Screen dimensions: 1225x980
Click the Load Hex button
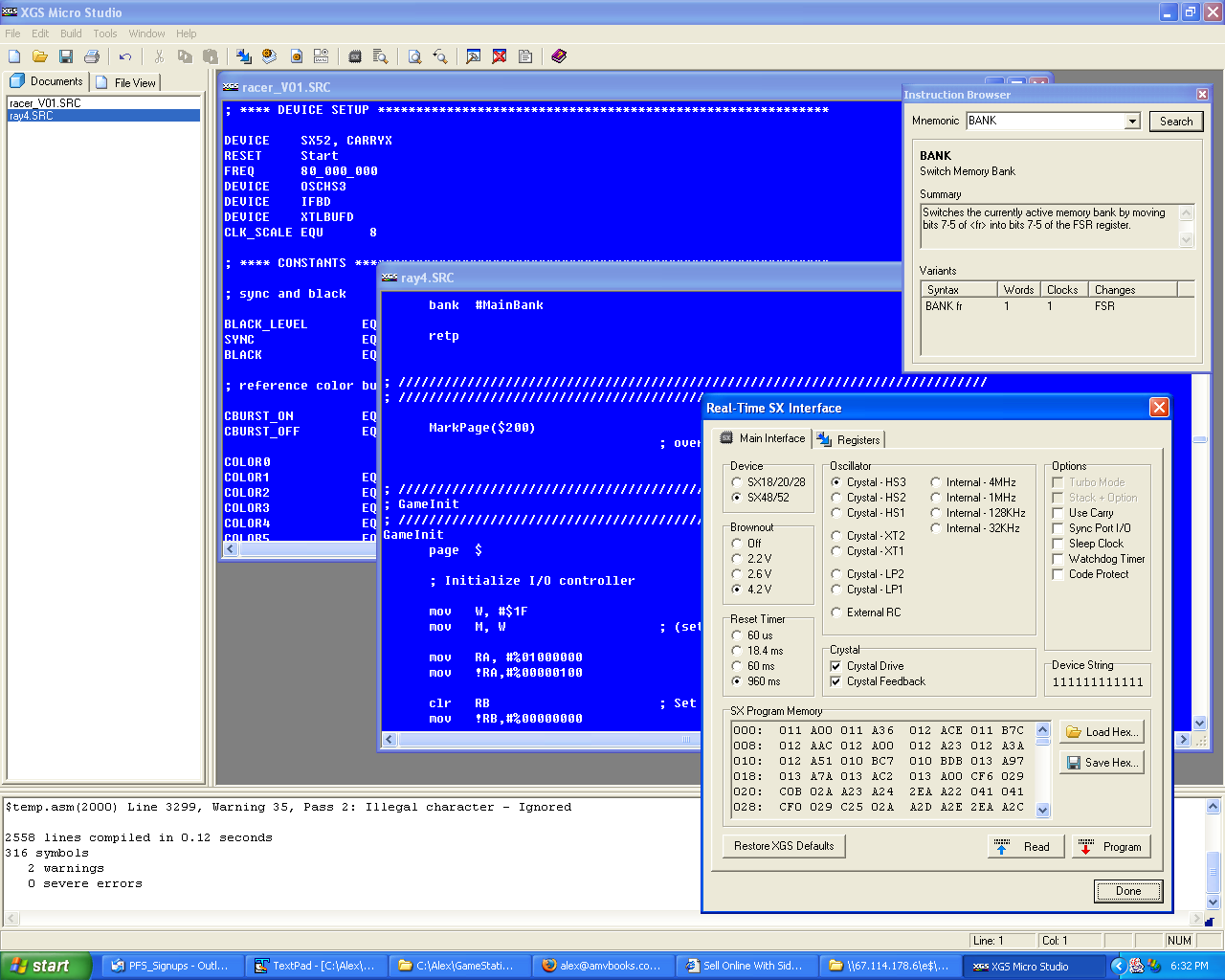pyautogui.click(x=1102, y=732)
